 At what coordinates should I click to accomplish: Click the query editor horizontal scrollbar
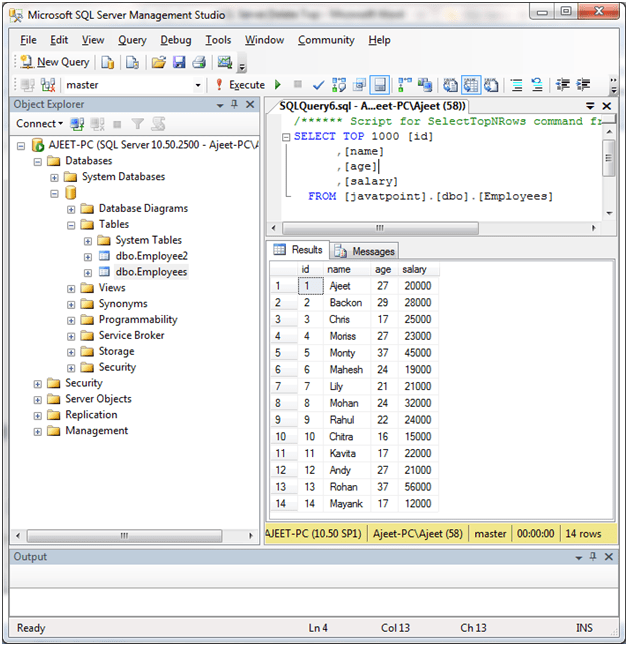pyautogui.click(x=380, y=228)
